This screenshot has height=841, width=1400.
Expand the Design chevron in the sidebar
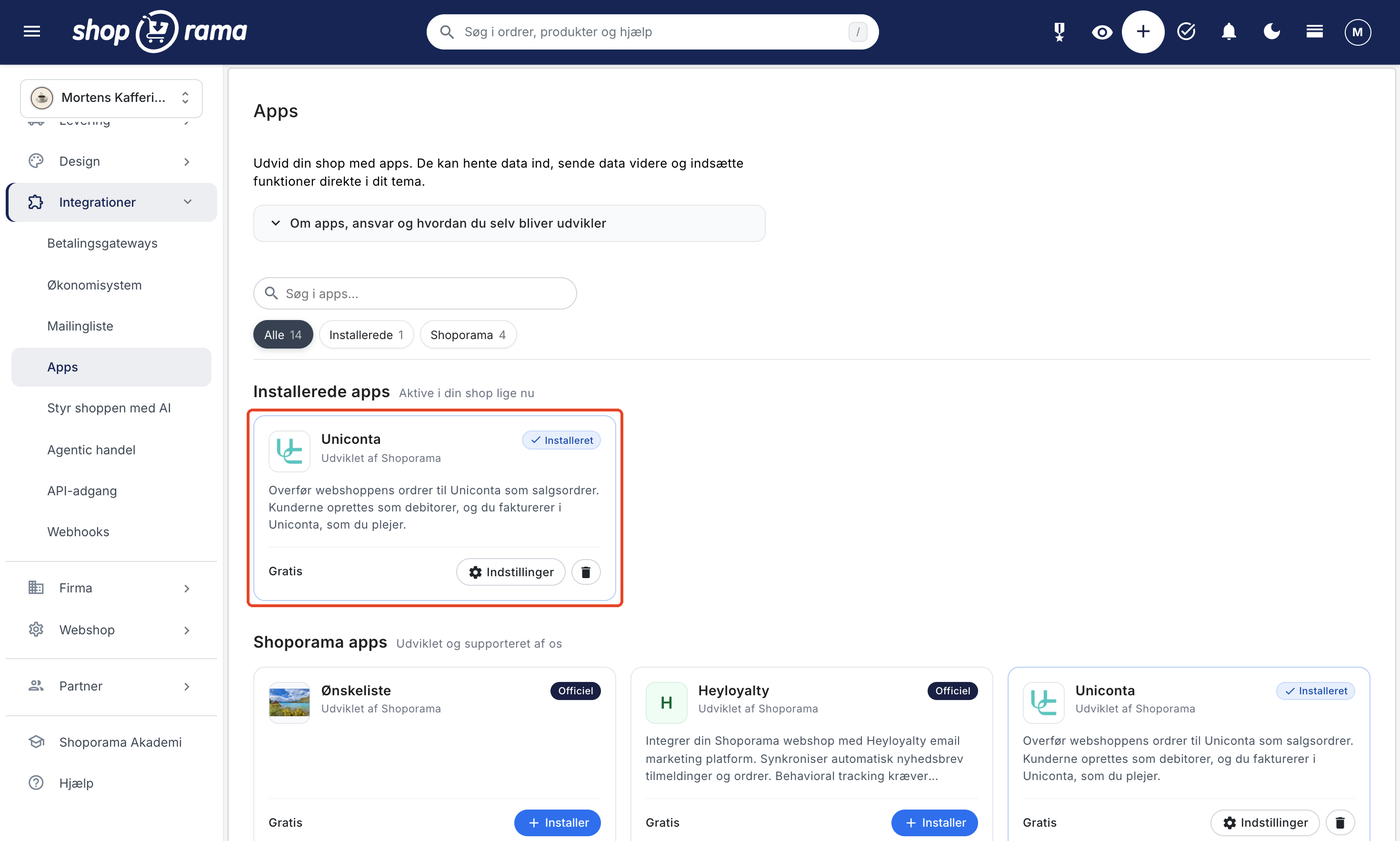click(x=187, y=161)
